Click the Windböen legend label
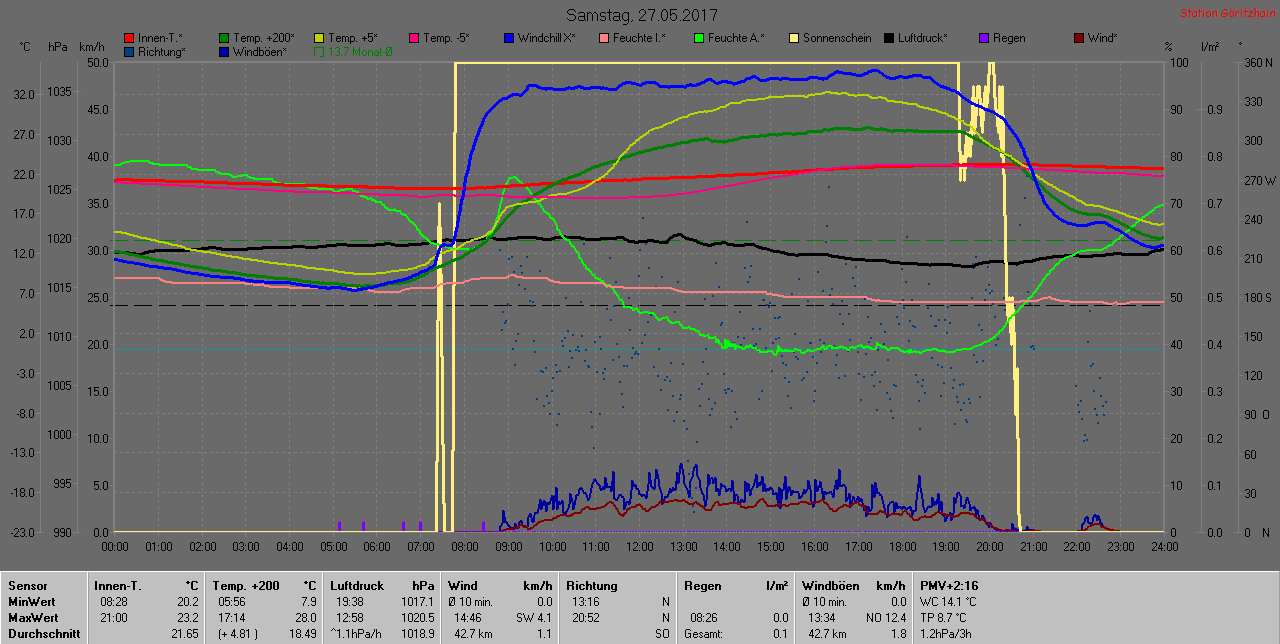 click(x=258, y=52)
